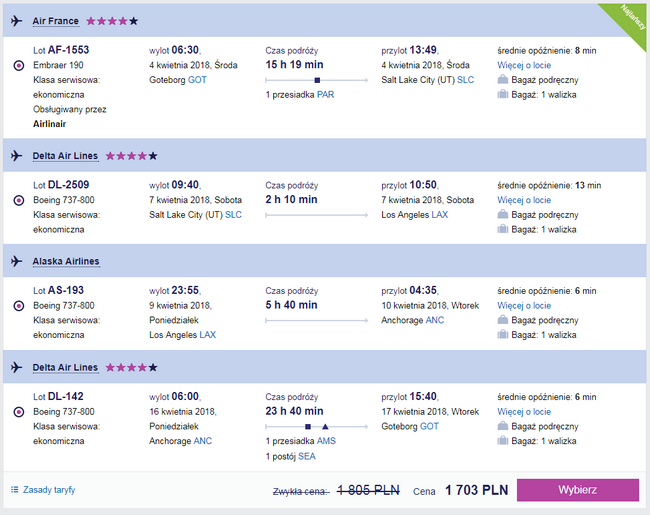Viewport: 650px width, 515px height.
Task: Click the airplane icon beside Alaska Airlines
Action: point(16,261)
